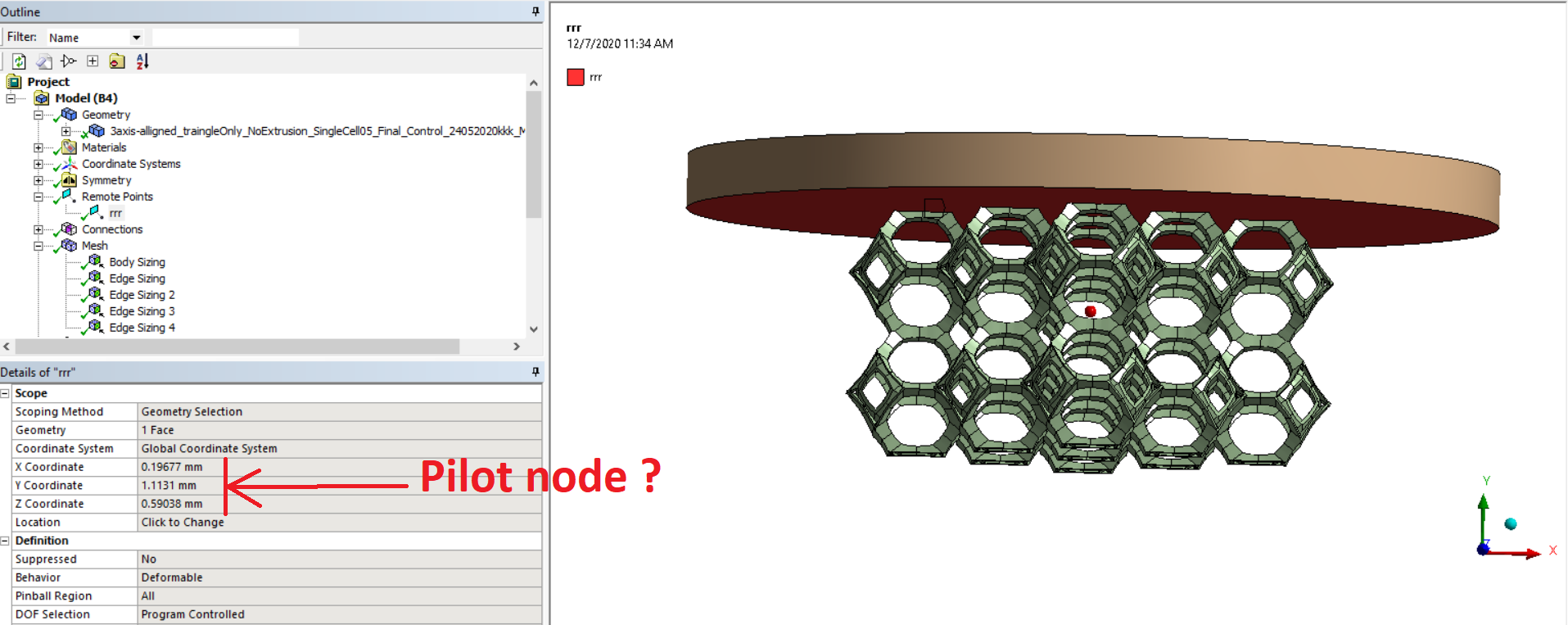Viewport: 1568px width, 625px height.
Task: Click the DOF Selection 'Program Controlled' cell
Action: [x=340, y=614]
